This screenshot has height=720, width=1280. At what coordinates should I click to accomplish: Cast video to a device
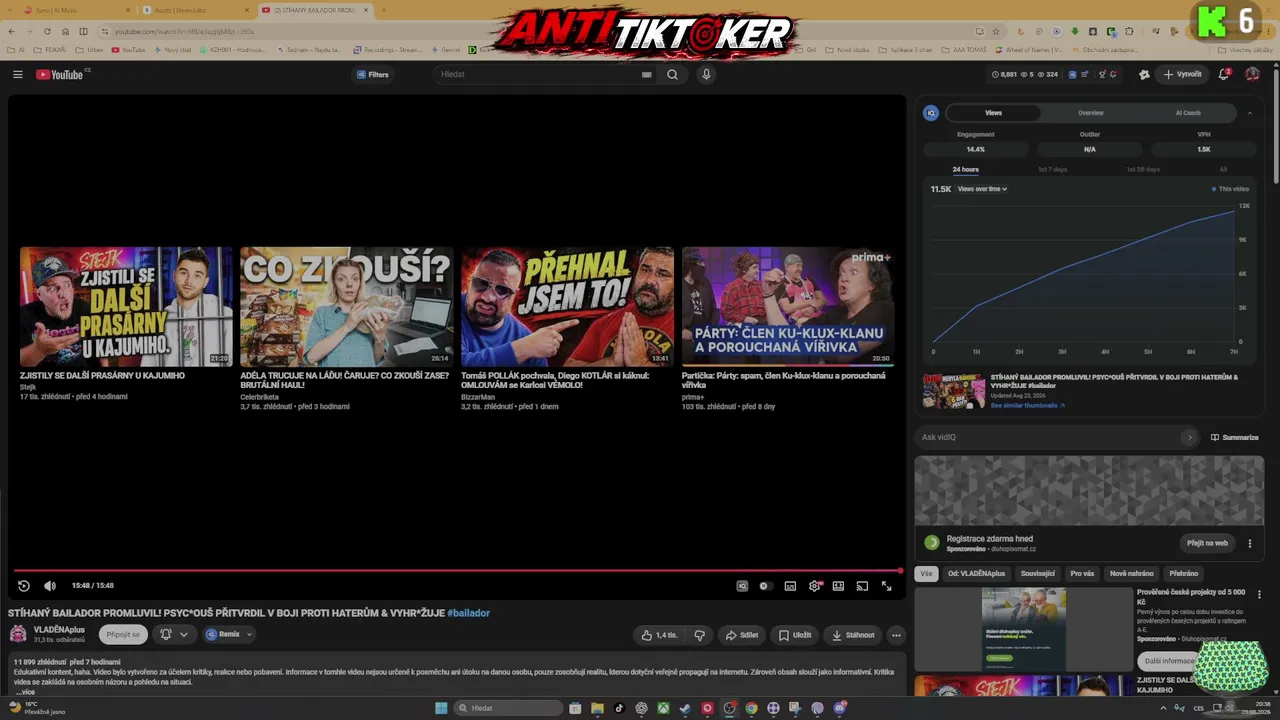[862, 586]
